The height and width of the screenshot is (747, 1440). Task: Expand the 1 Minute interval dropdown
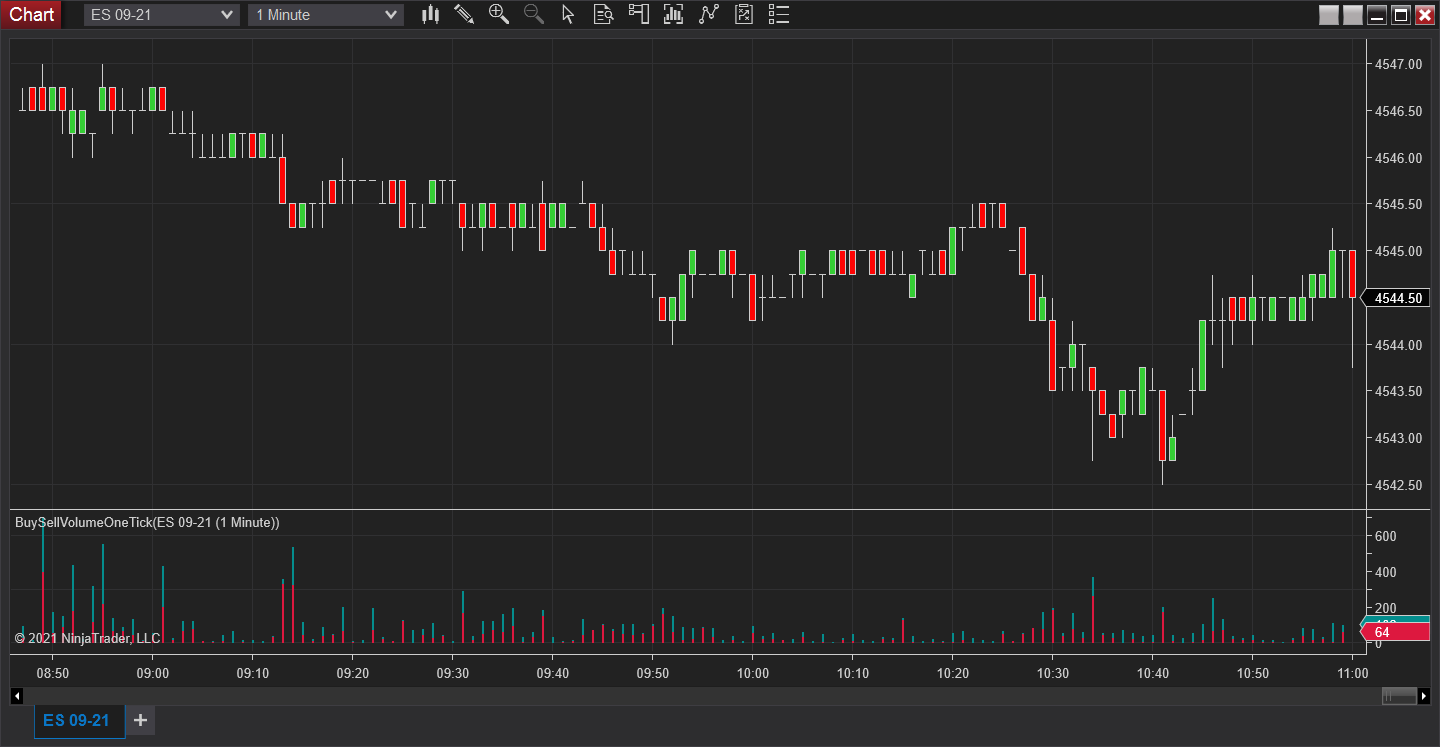390,15
